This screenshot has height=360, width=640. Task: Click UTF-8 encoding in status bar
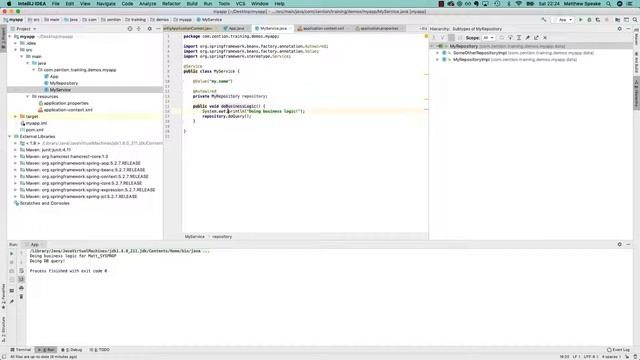tap(590, 357)
